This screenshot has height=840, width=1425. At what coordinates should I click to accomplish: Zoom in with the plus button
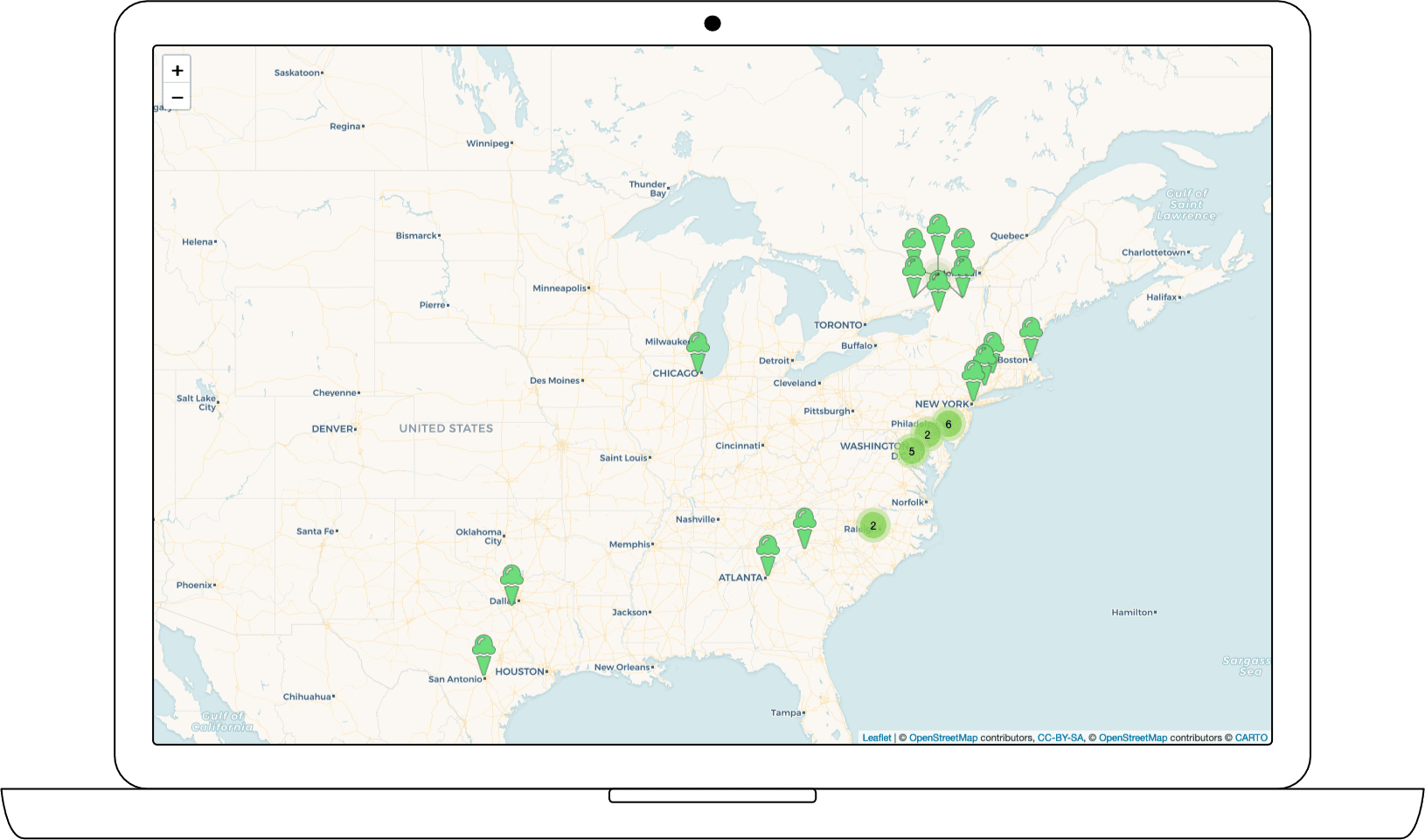click(177, 70)
